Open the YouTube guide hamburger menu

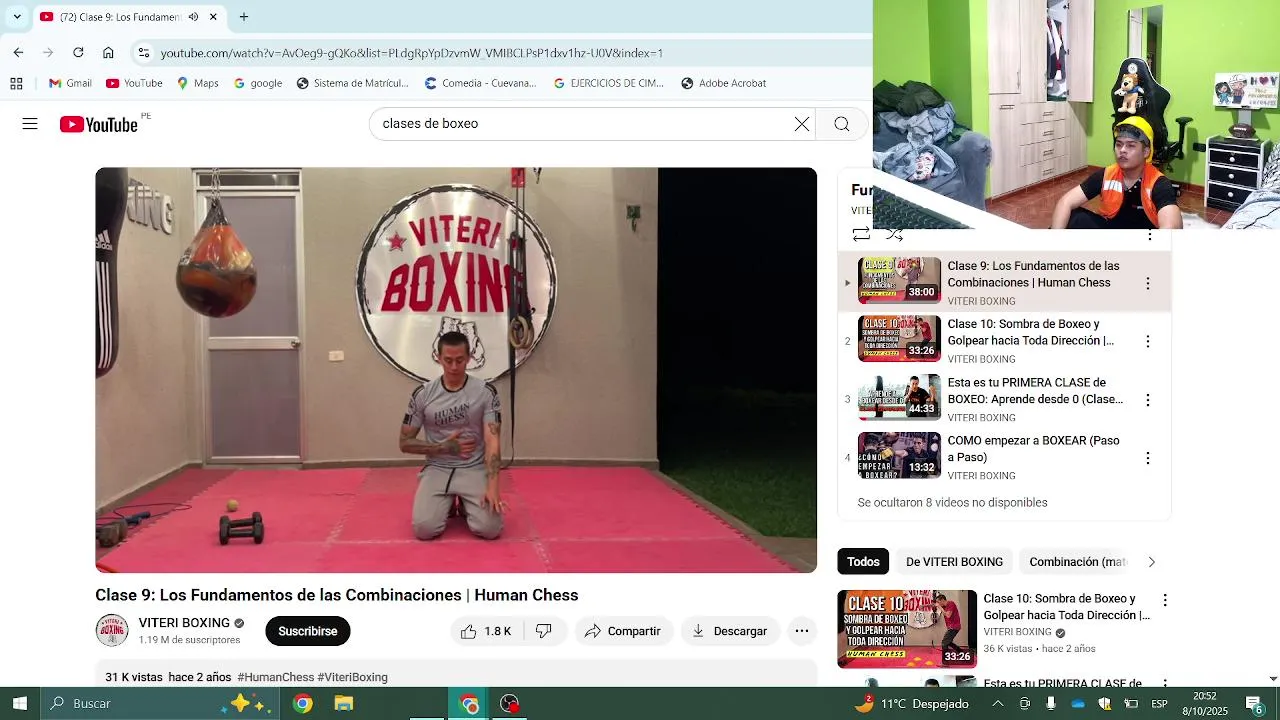pyautogui.click(x=30, y=124)
